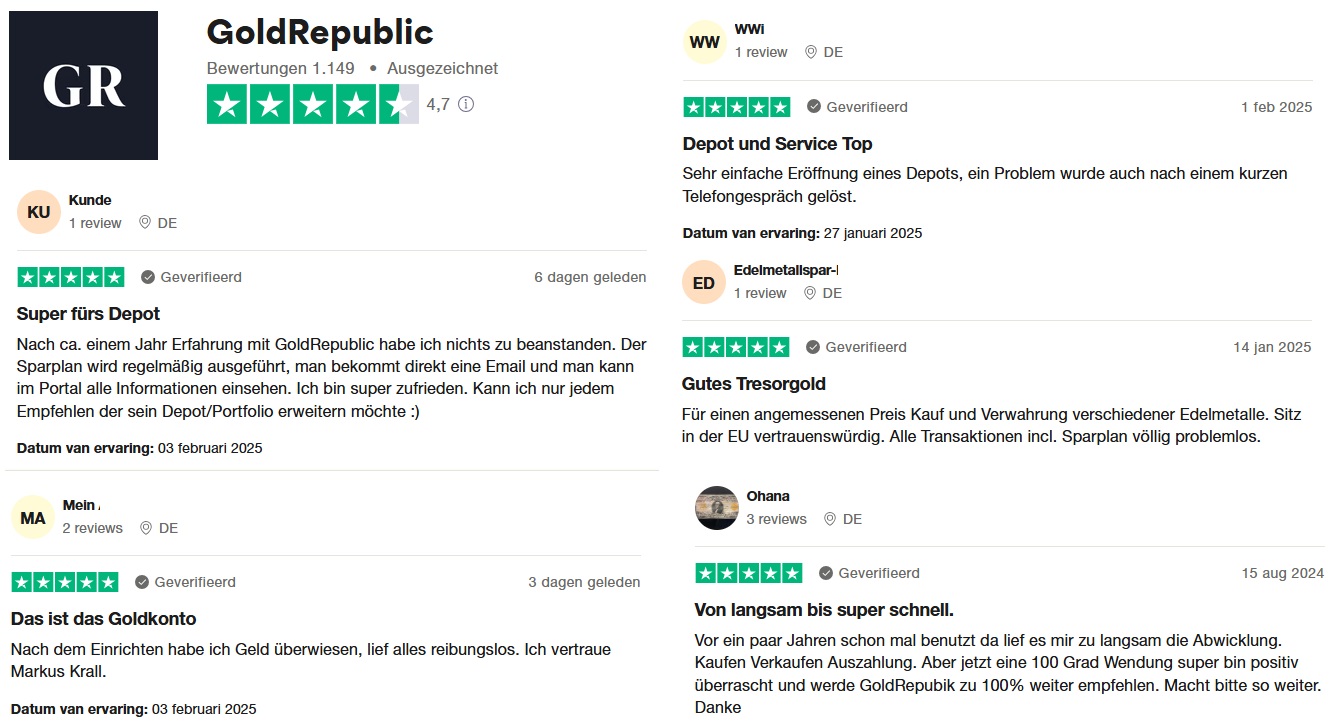Screen dimensions: 1336x725
Task: Open the ED Edelmetallspar reviewer avatar
Action: point(704,283)
